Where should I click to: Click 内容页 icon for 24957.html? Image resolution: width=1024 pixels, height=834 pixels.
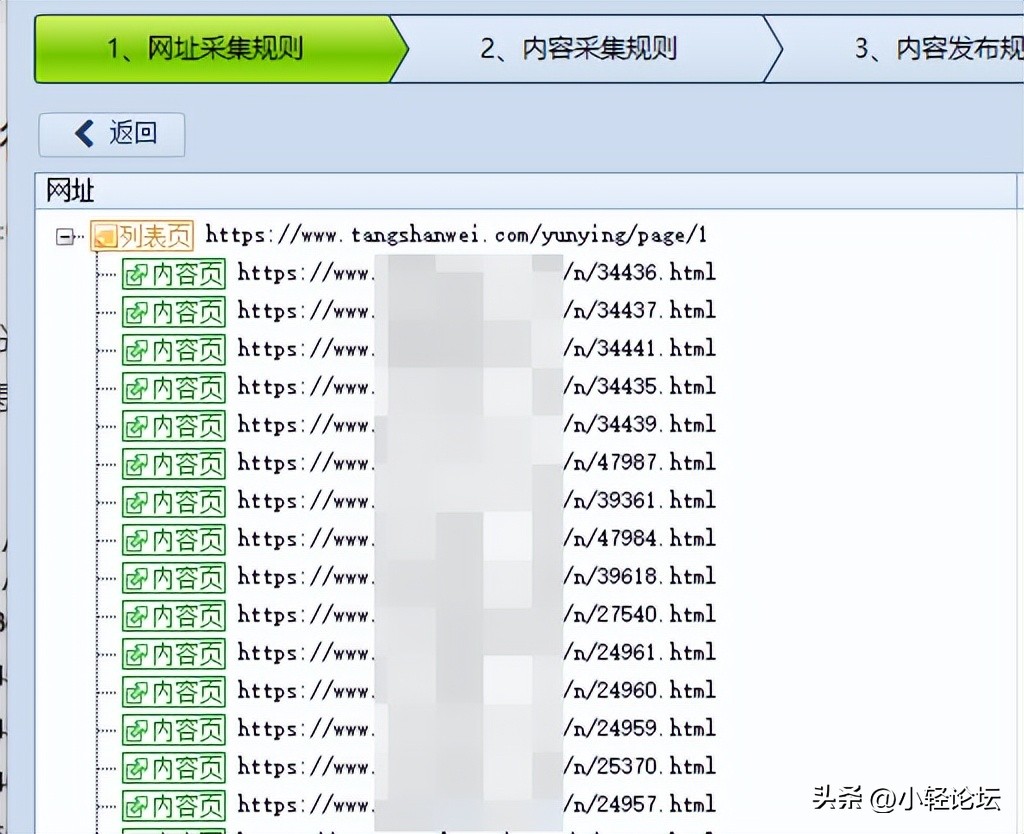pyautogui.click(x=174, y=805)
